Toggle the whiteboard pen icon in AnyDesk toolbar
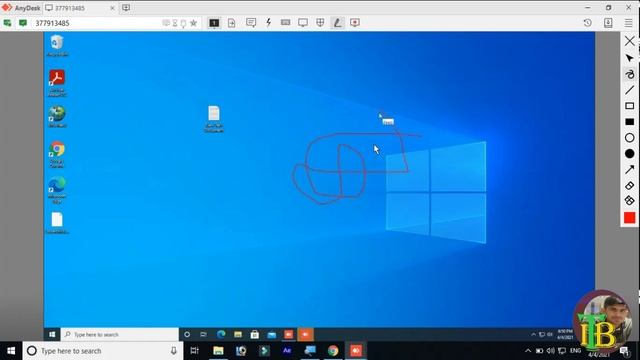The width and height of the screenshot is (640, 360). (337, 23)
